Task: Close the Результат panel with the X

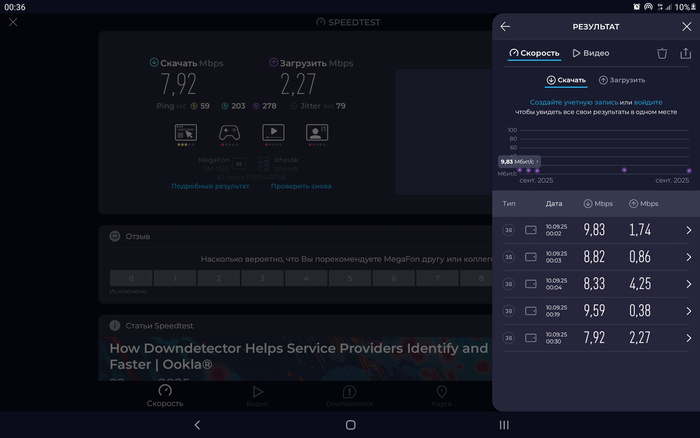Action: coord(686,27)
